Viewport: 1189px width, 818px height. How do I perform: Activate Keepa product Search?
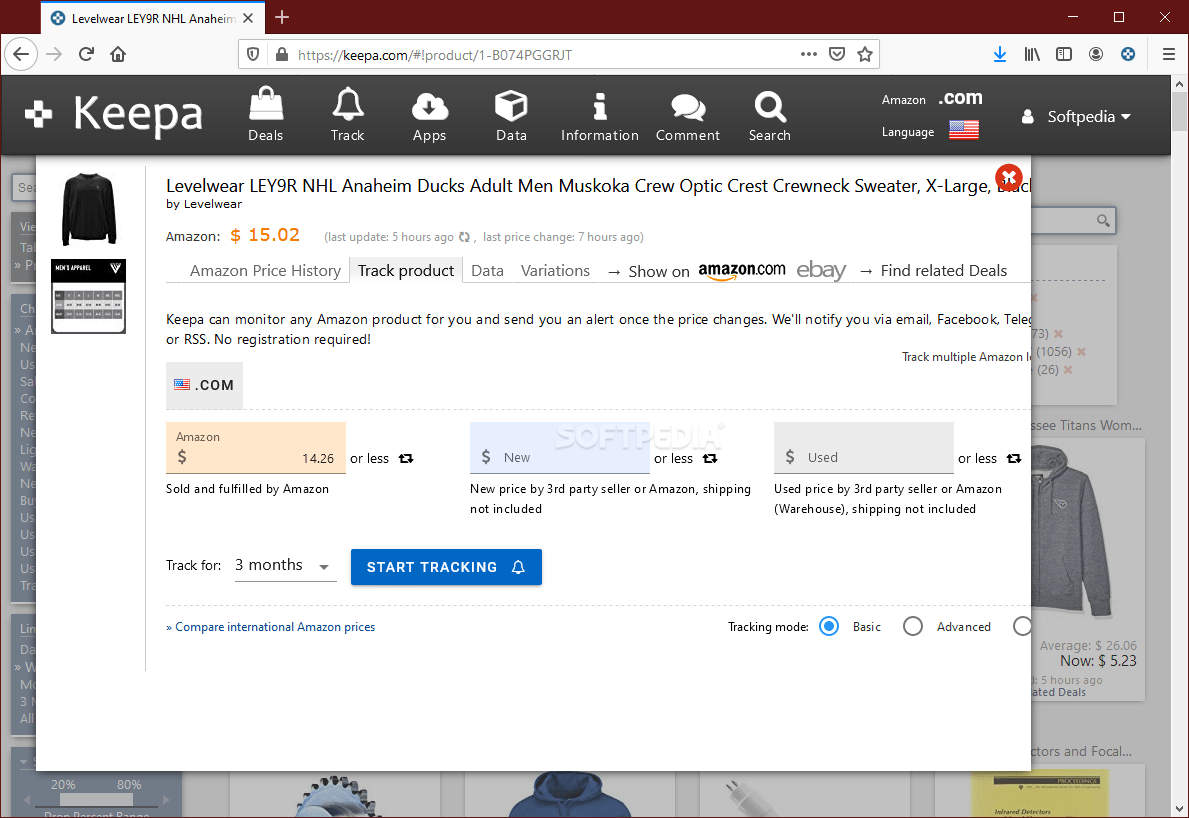(769, 114)
